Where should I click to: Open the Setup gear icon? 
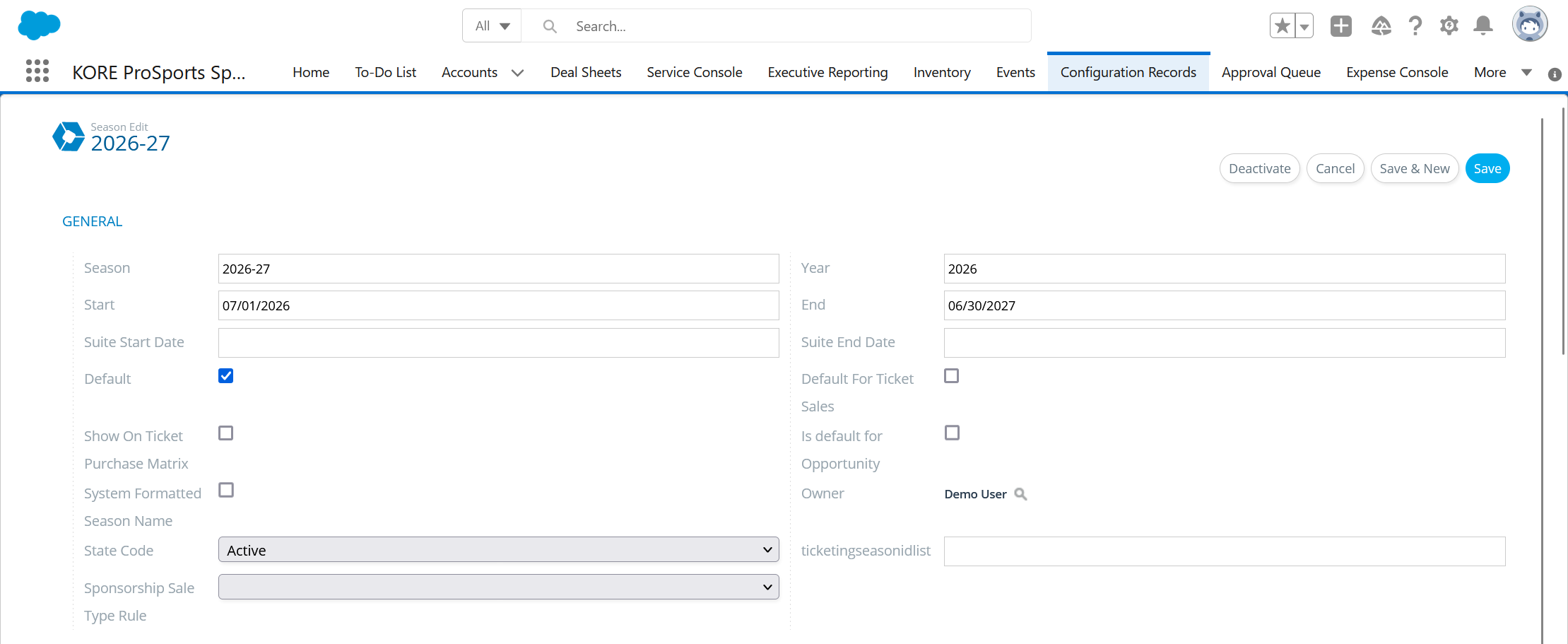coord(1449,26)
